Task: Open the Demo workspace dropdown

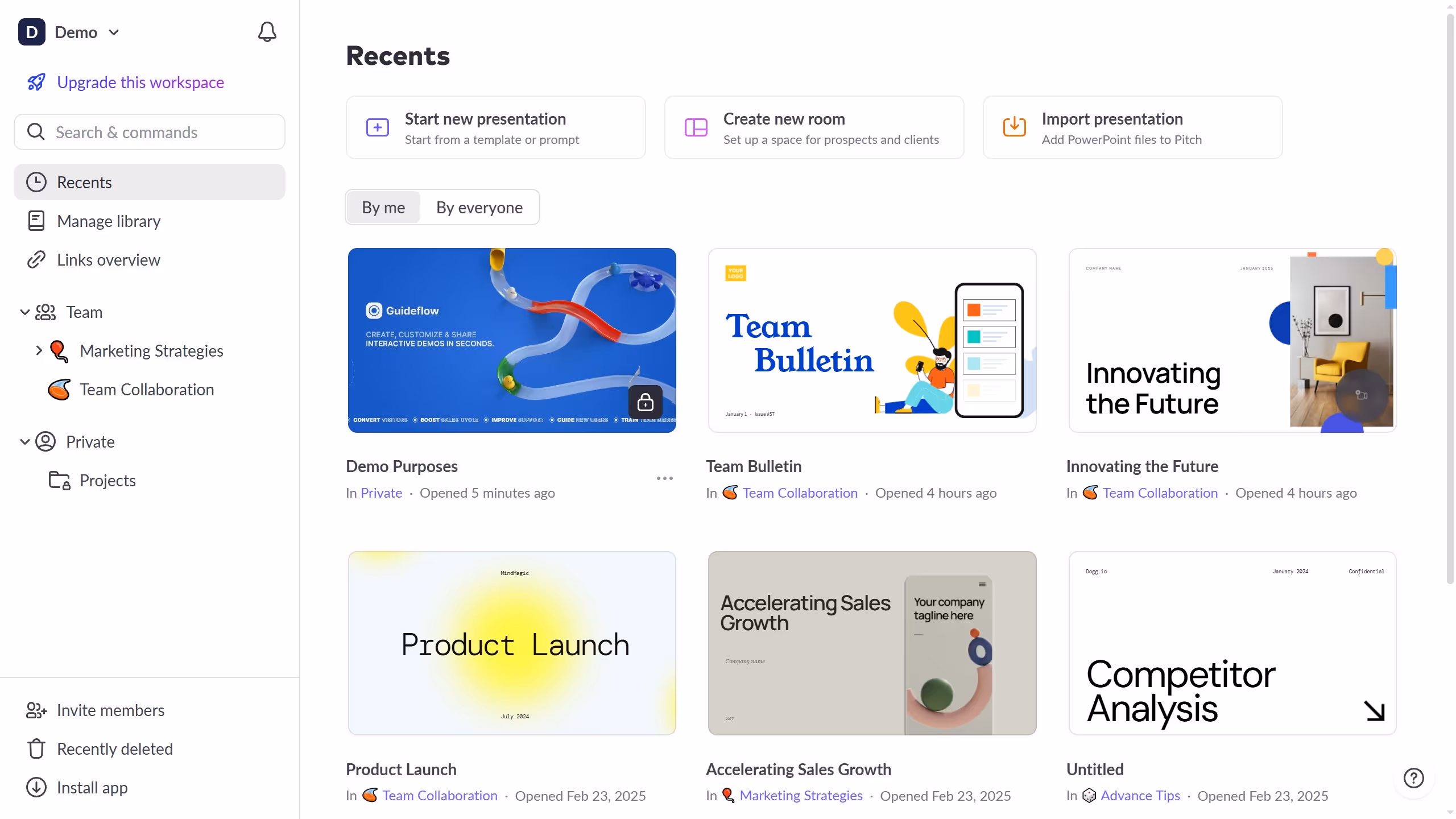Action: tap(114, 32)
